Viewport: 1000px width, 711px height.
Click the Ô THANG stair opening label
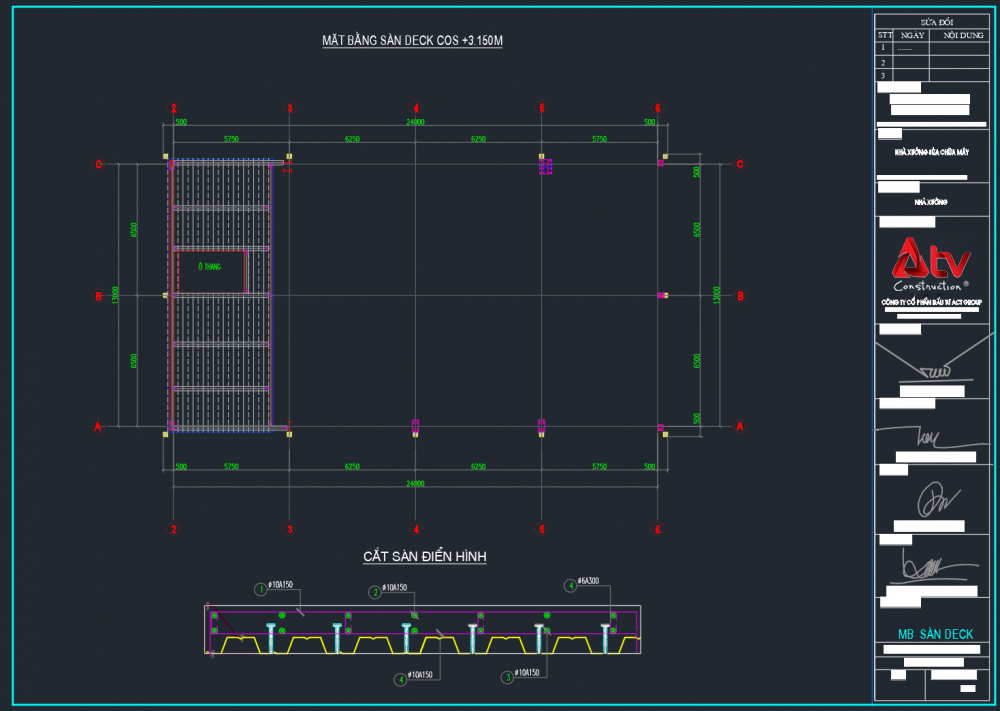pyautogui.click(x=209, y=267)
